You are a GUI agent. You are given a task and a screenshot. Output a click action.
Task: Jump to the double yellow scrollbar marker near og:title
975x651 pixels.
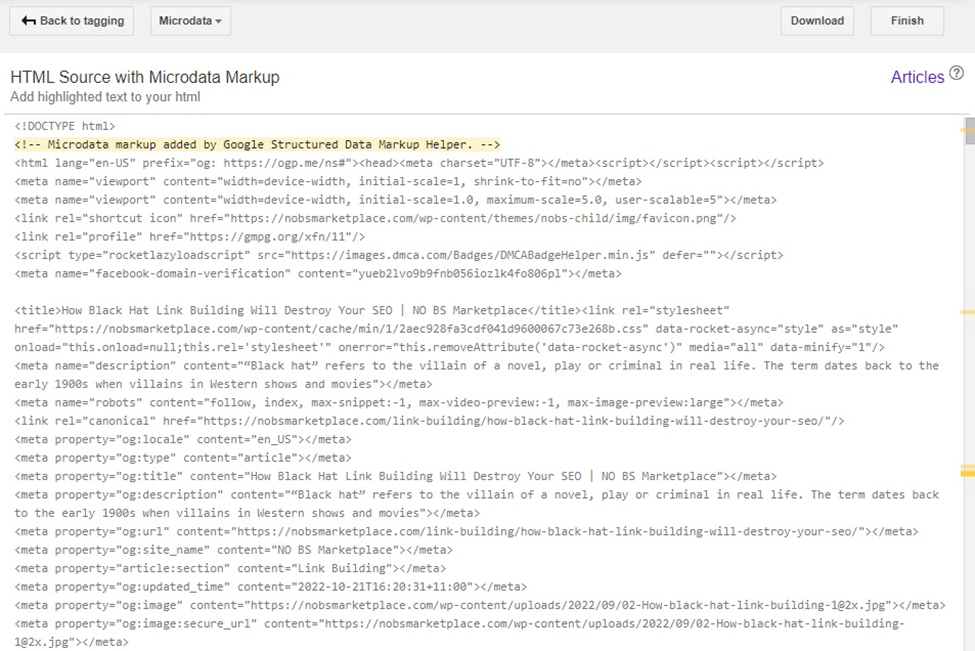pos(968,470)
